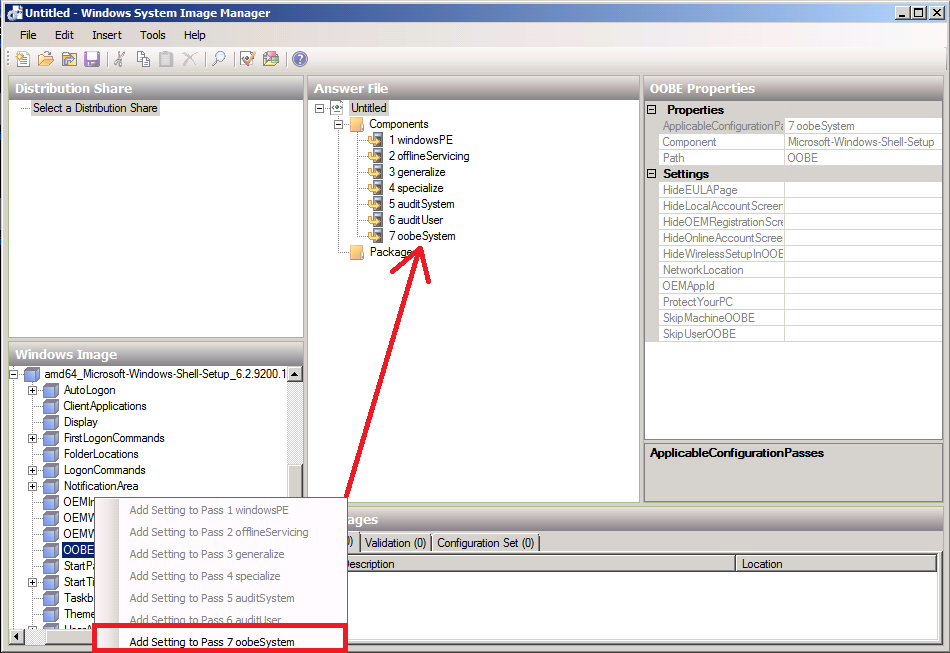The image size is (950, 653).
Task: Click the Copy toolbar icon
Action: pyautogui.click(x=143, y=59)
